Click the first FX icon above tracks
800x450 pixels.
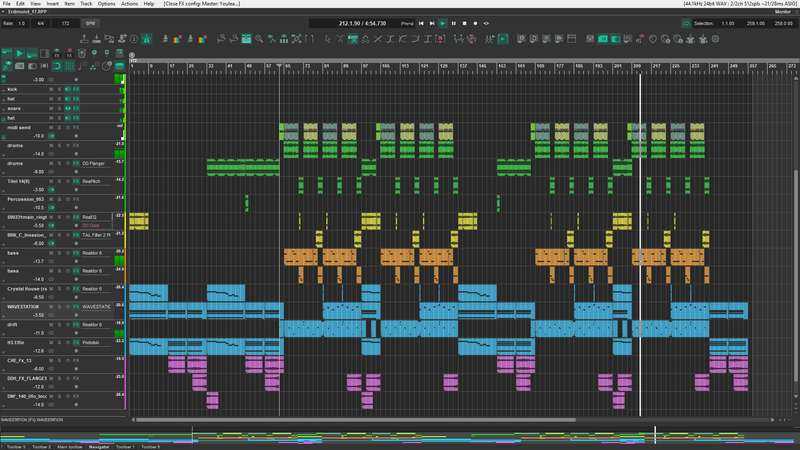[57, 53]
